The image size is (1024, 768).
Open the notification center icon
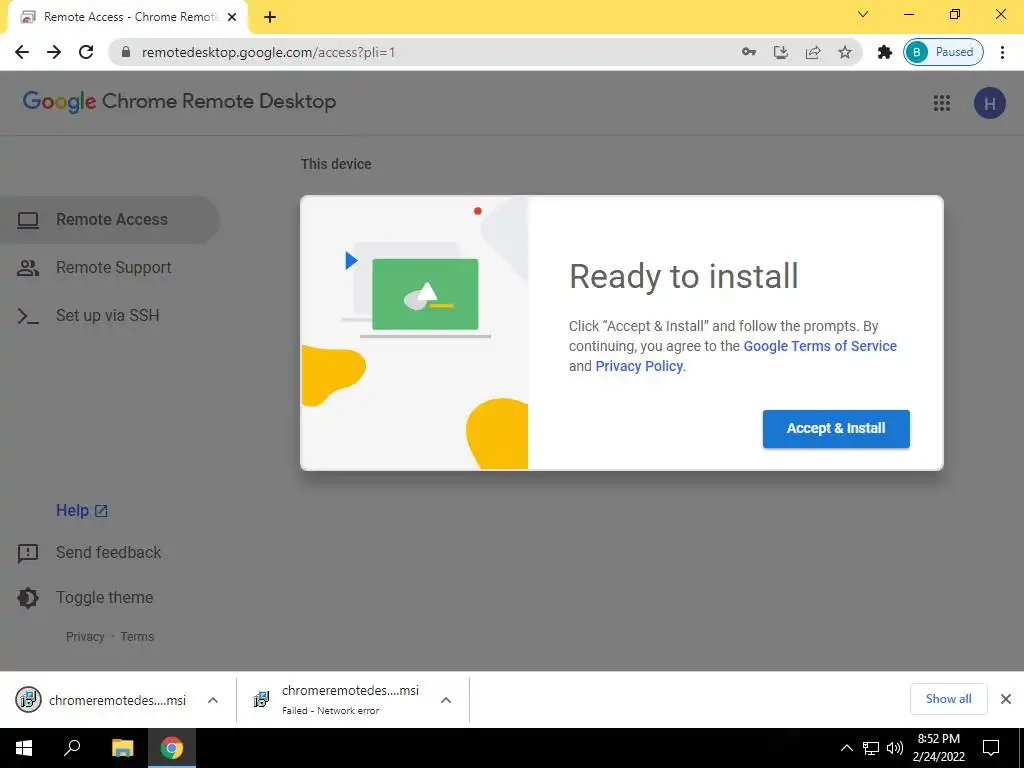pyautogui.click(x=991, y=748)
